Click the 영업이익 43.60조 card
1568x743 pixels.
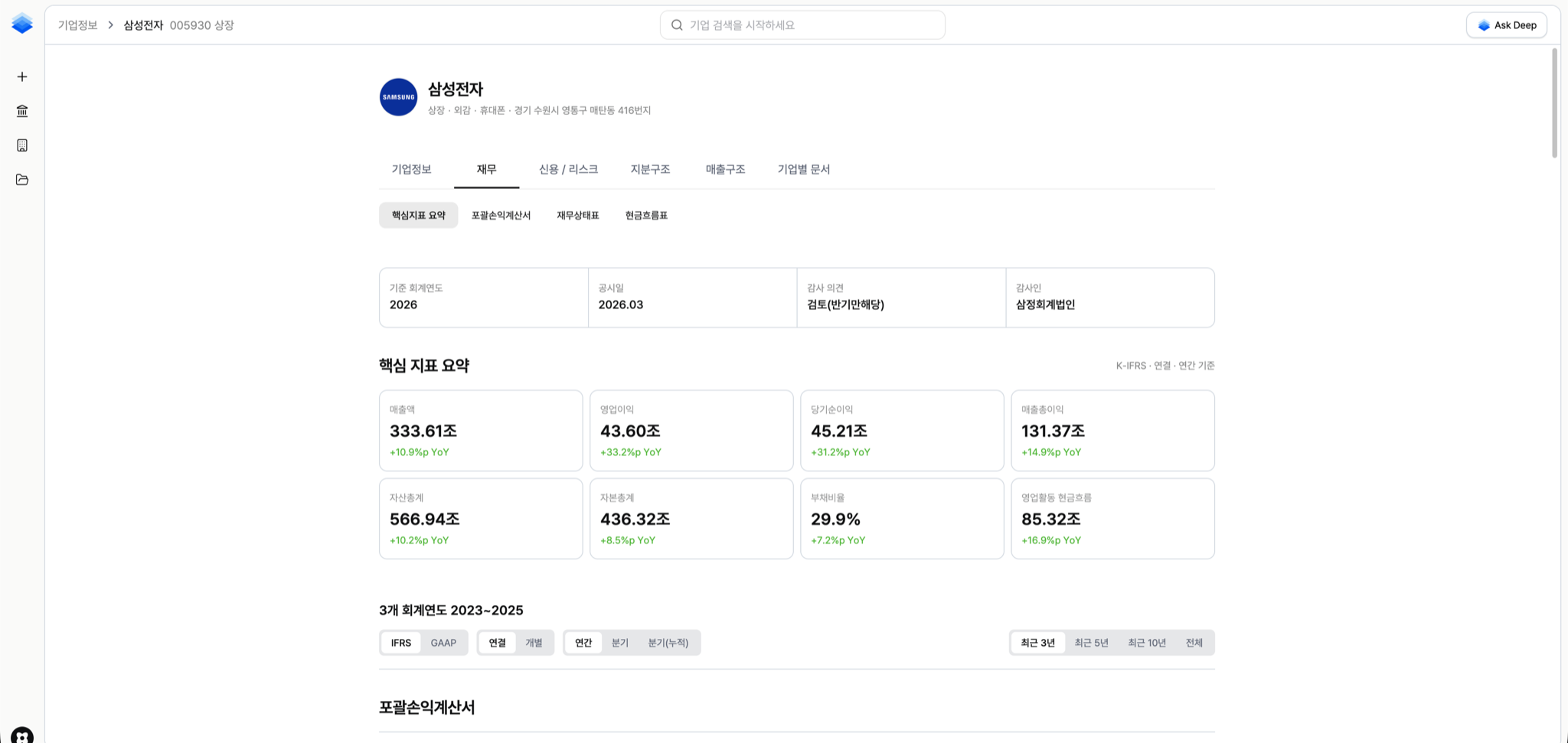click(691, 431)
